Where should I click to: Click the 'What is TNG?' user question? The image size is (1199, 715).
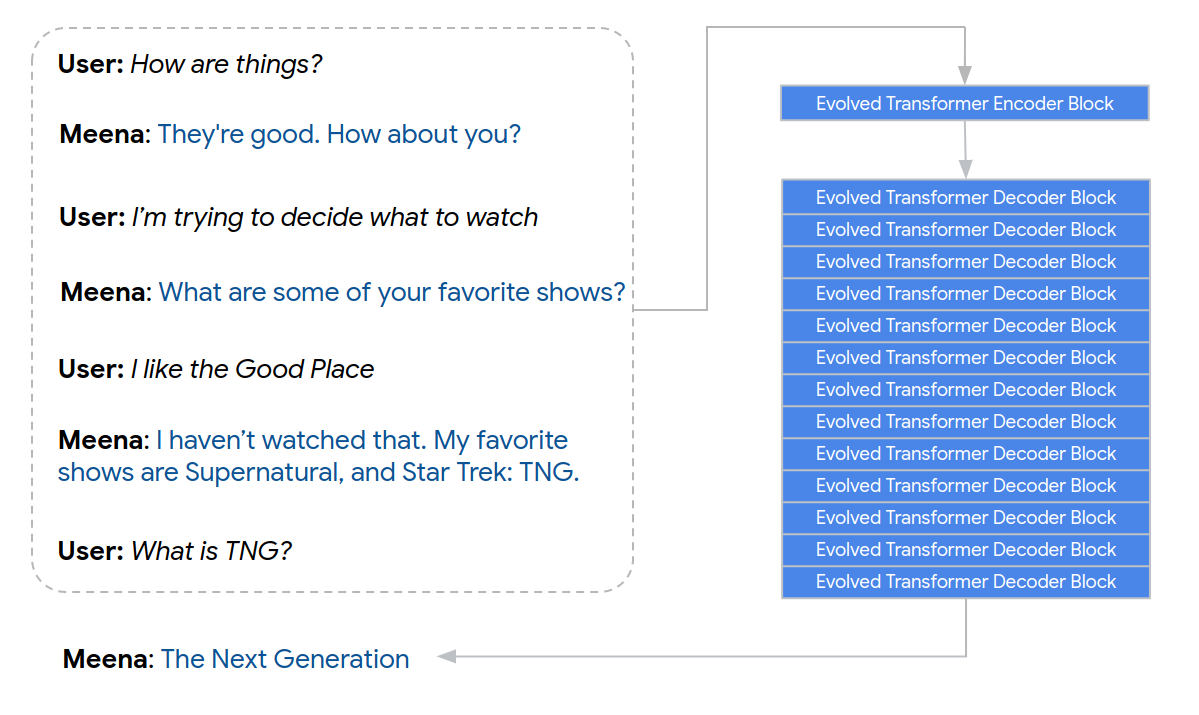211,551
